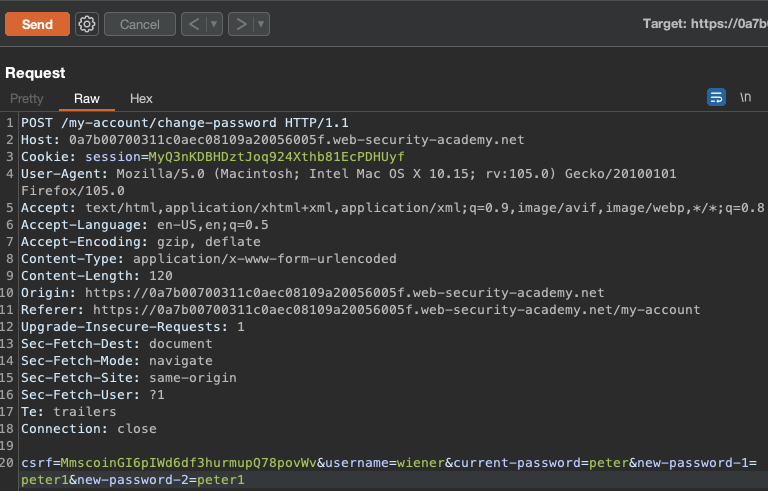Click the Host header line

(272, 140)
